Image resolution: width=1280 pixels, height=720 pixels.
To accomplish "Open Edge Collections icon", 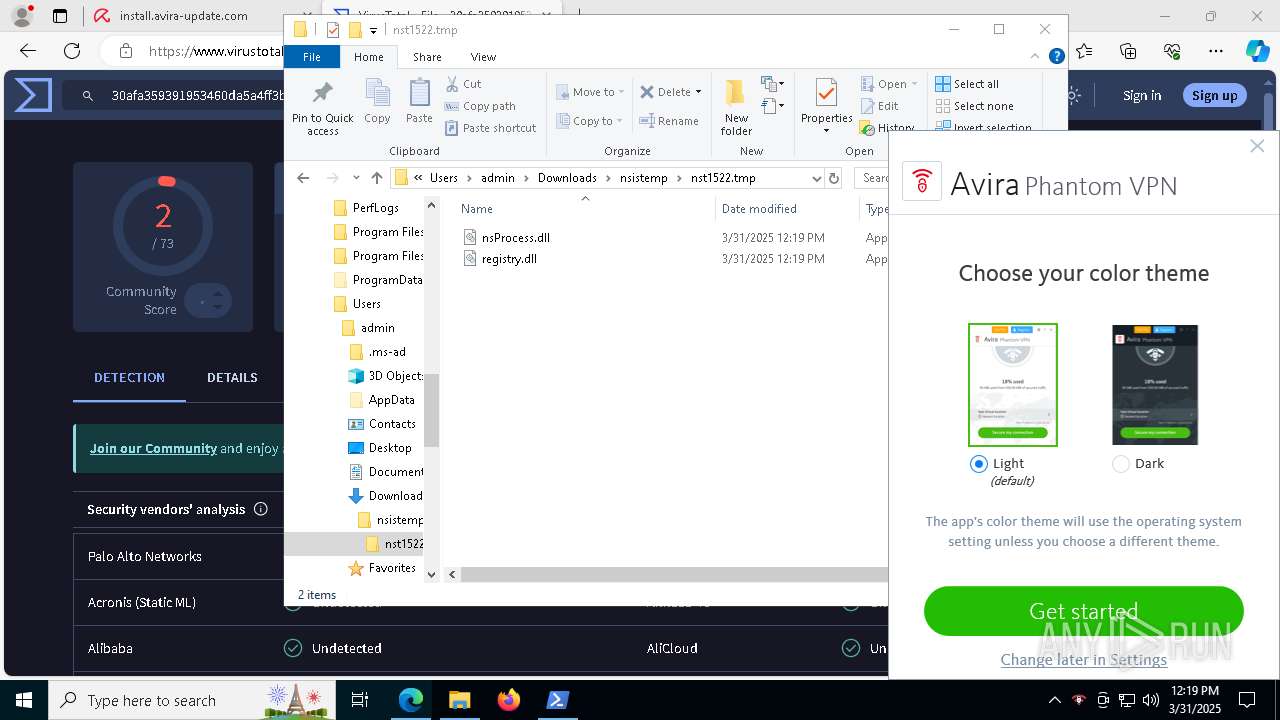I will pyautogui.click(x=1128, y=51).
